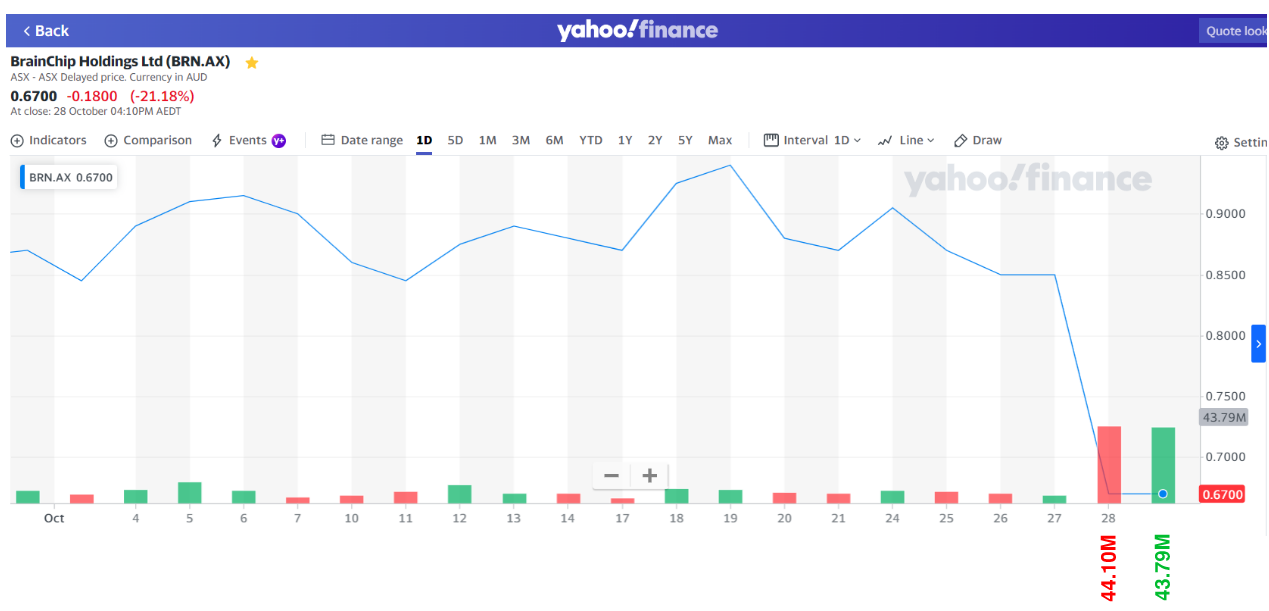Open Events lightning bolt icon
The height and width of the screenshot is (611, 1269).
(217, 141)
